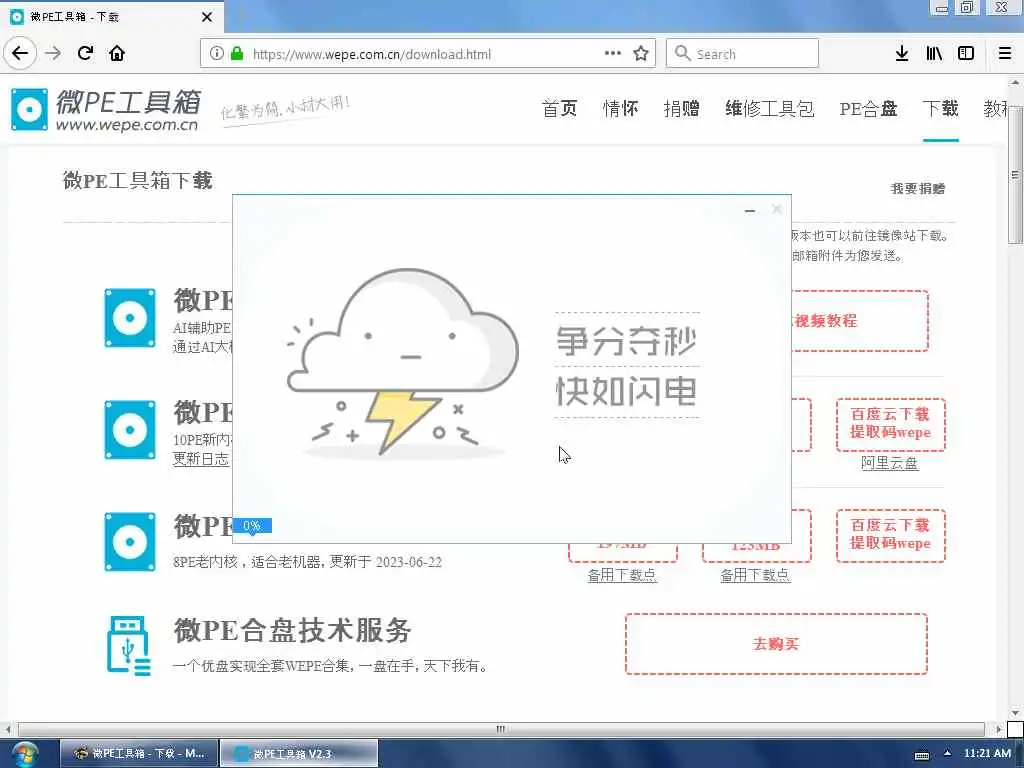Close the 微PE工具箱 browser tab
Screen dimensions: 1024x768
tap(206, 17)
